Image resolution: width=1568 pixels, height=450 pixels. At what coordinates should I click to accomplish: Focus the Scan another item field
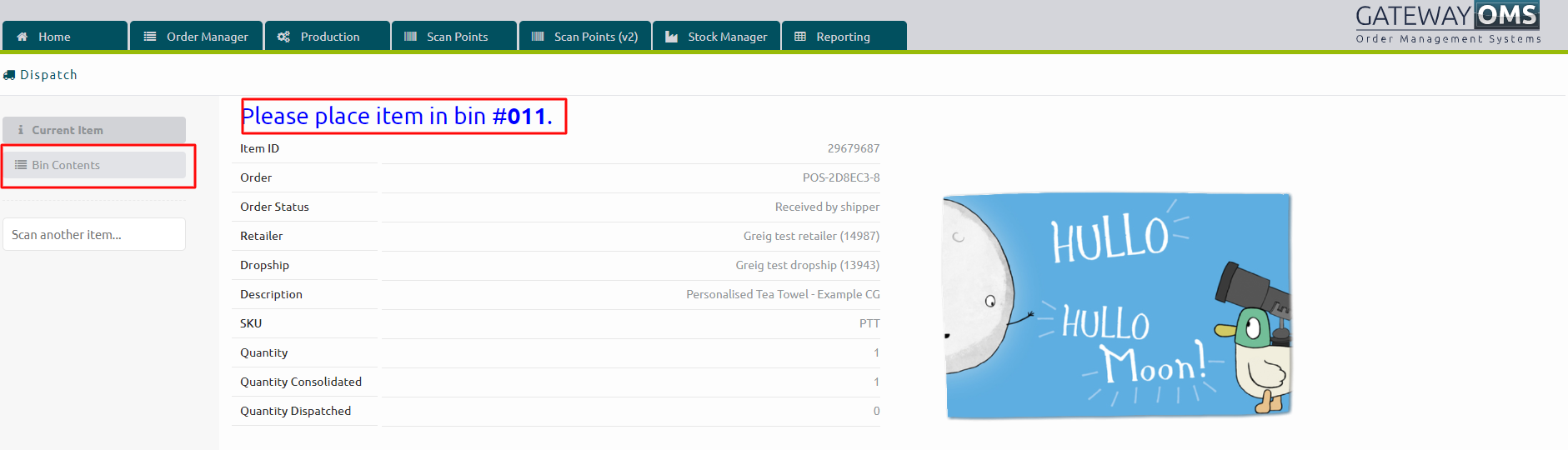click(94, 234)
